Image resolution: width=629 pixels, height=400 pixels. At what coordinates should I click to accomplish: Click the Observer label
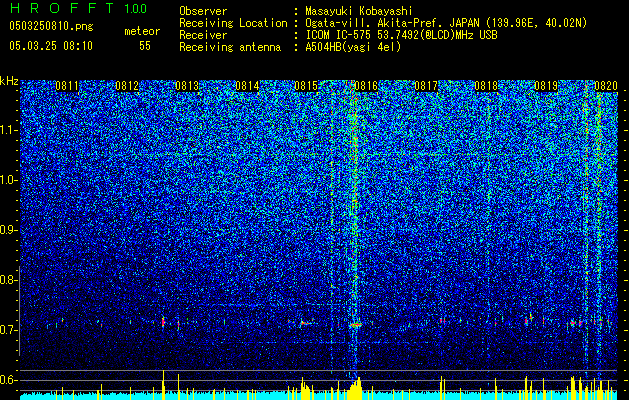pos(203,11)
